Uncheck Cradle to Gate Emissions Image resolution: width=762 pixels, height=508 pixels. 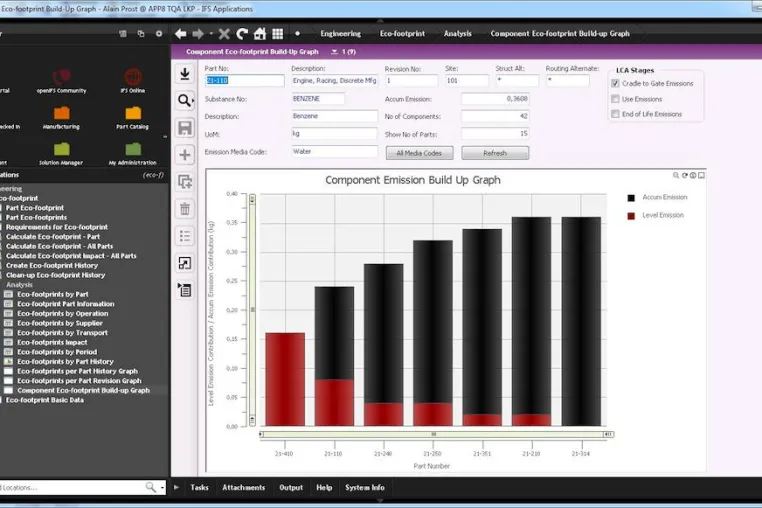615,84
